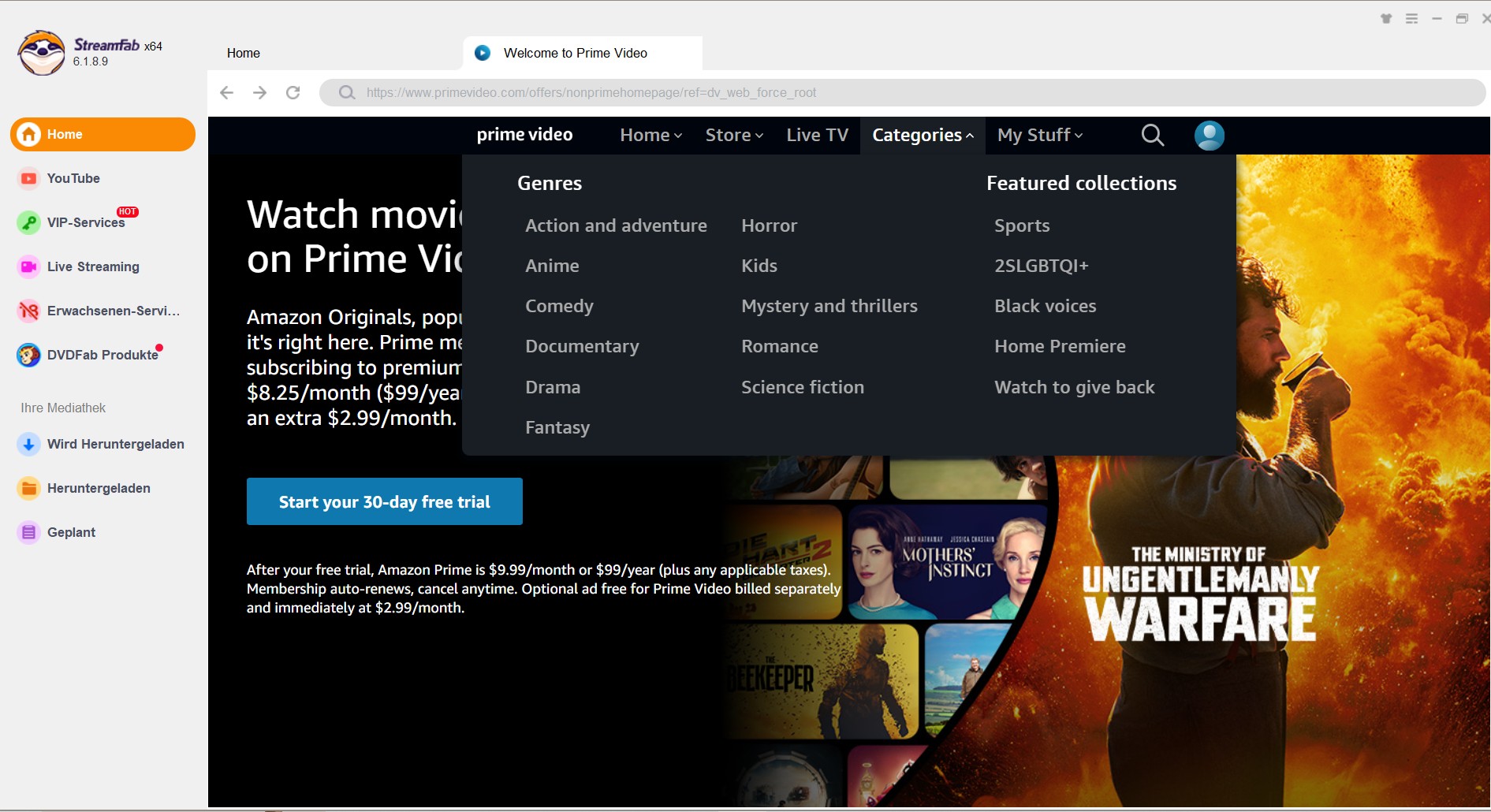Open the Home Premiere collection
This screenshot has height=812, width=1491.
click(x=1060, y=346)
